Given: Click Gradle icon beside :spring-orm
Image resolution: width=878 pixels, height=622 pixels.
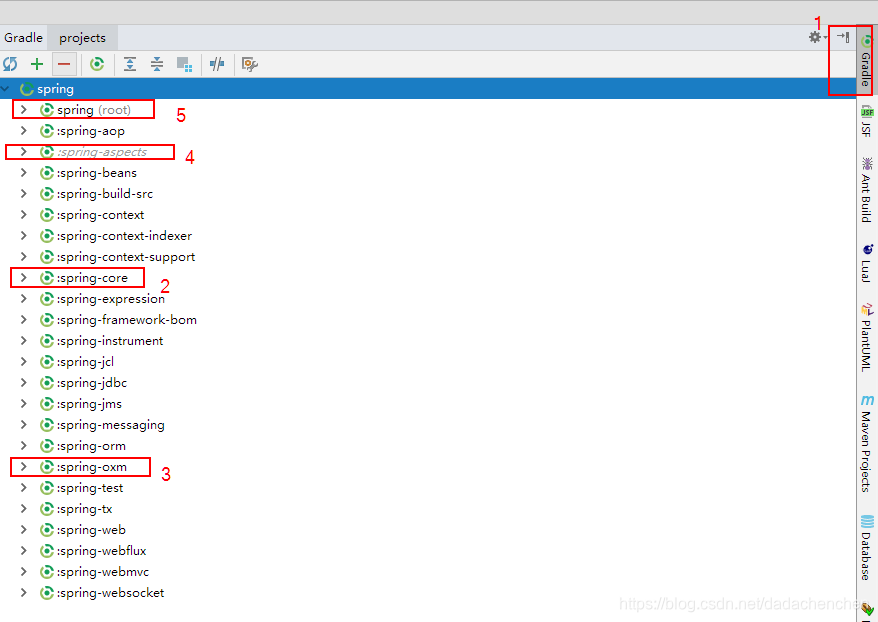Looking at the screenshot, I should [x=47, y=446].
